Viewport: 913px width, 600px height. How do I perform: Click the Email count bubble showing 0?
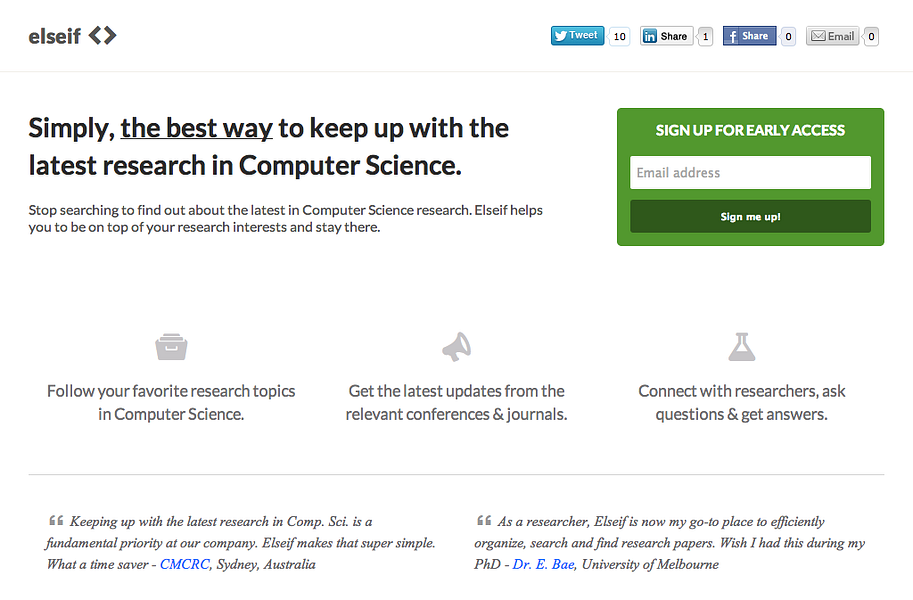pos(871,37)
